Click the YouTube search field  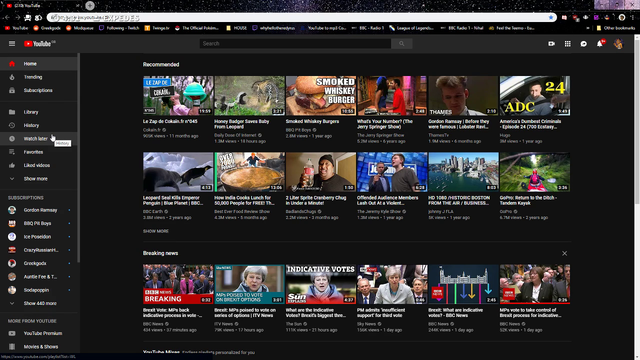pos(295,44)
